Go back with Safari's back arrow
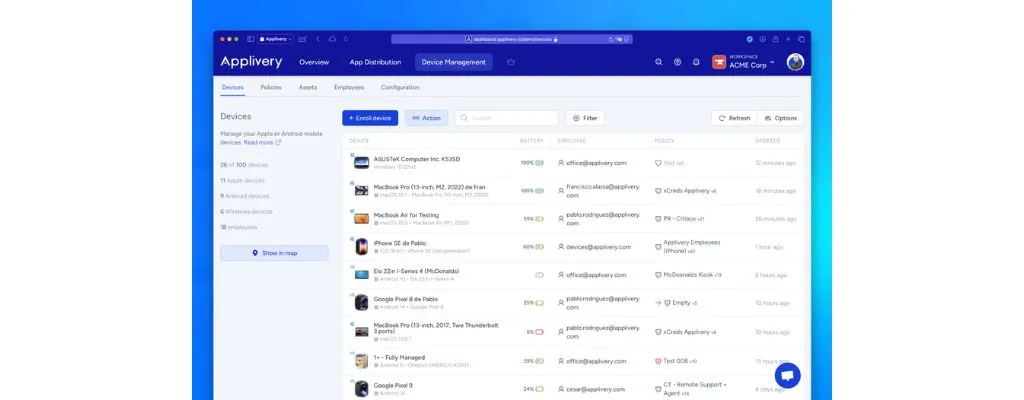This screenshot has width=1024, height=400. tap(318, 39)
